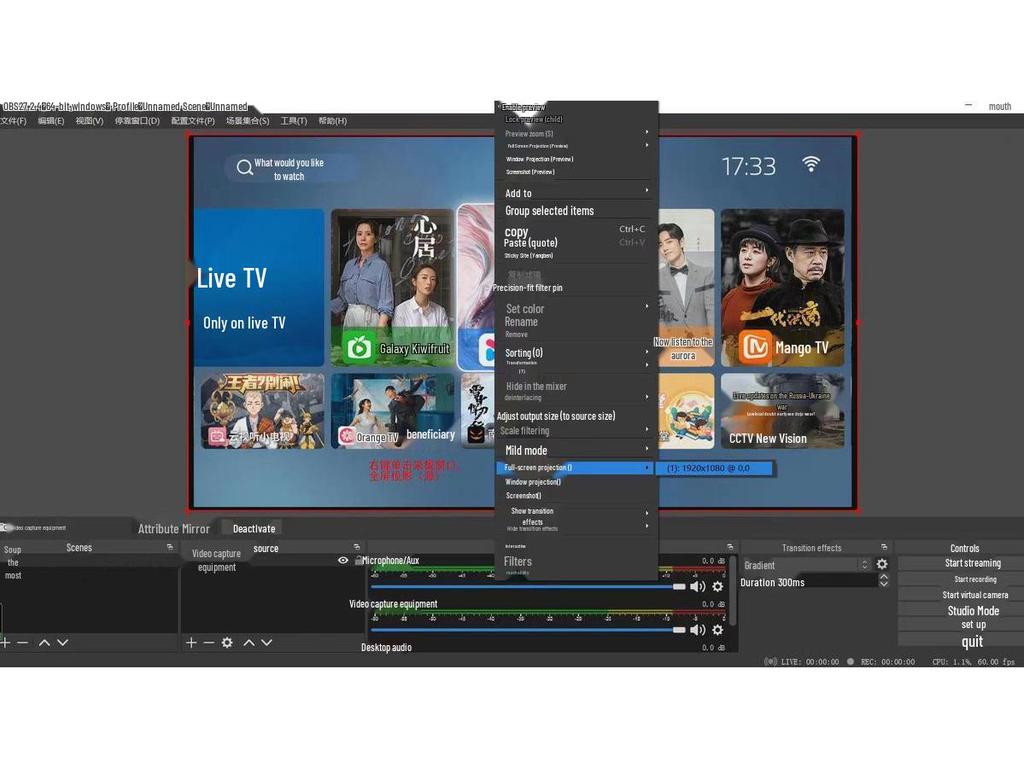
Task: Open the Gradient transition dropdown
Action: [807, 565]
